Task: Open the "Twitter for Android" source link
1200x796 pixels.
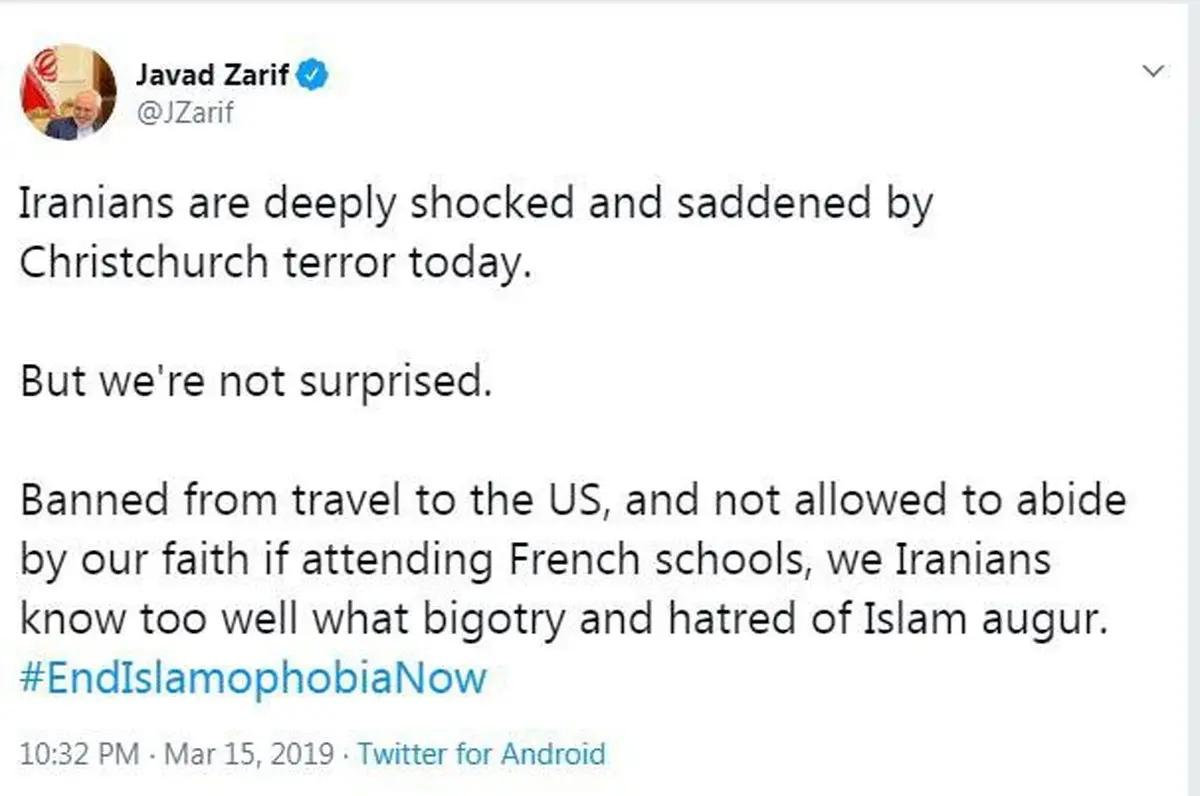Action: coord(481,753)
